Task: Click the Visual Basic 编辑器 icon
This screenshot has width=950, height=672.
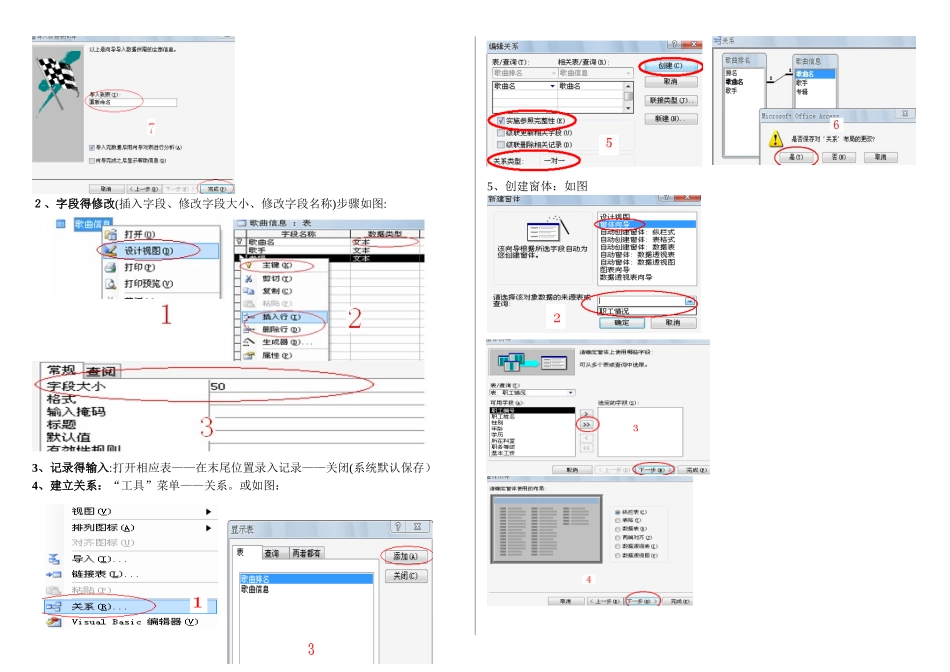Action: tap(54, 622)
